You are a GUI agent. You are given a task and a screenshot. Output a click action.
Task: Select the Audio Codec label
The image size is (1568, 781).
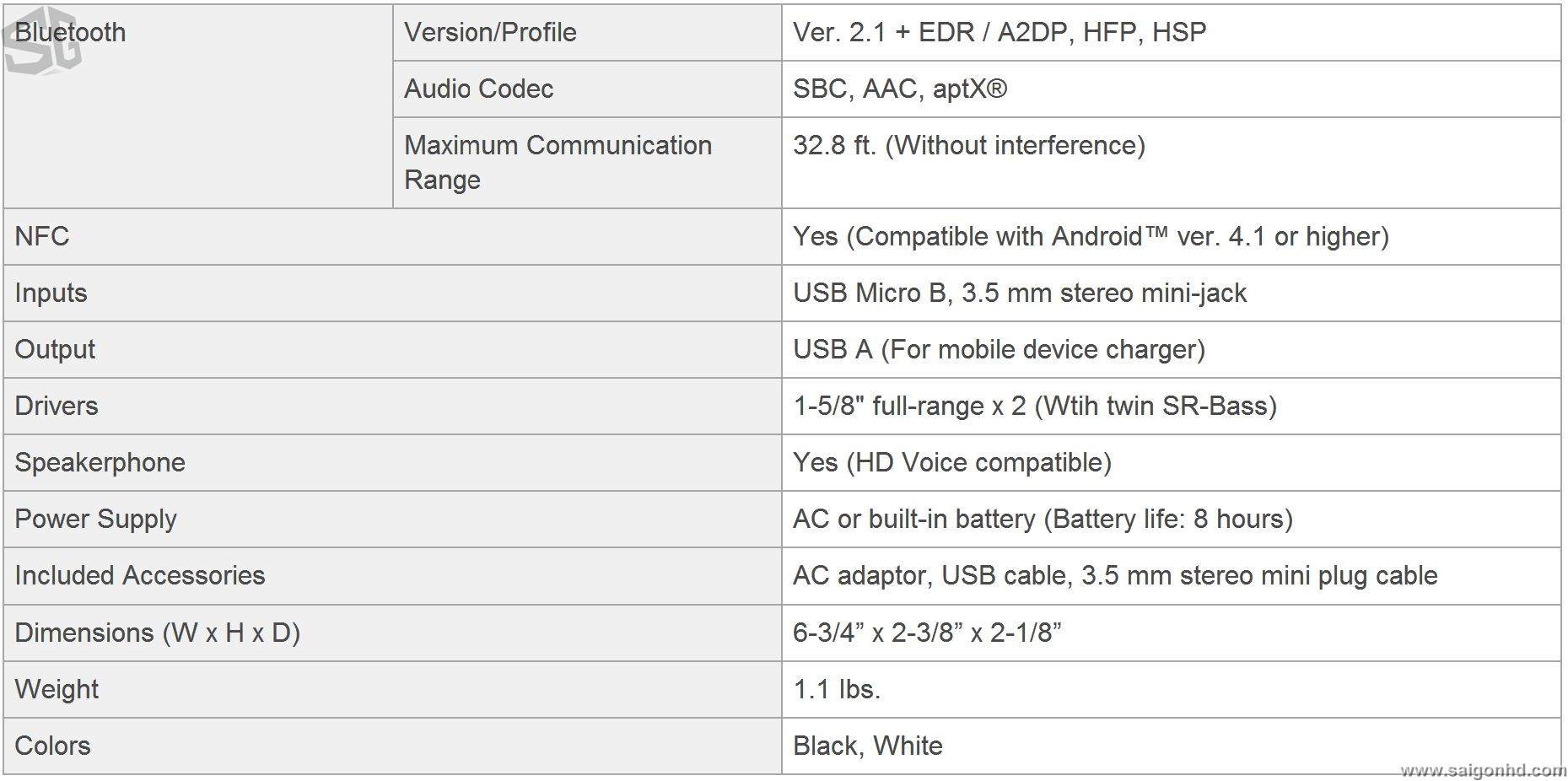point(478,89)
